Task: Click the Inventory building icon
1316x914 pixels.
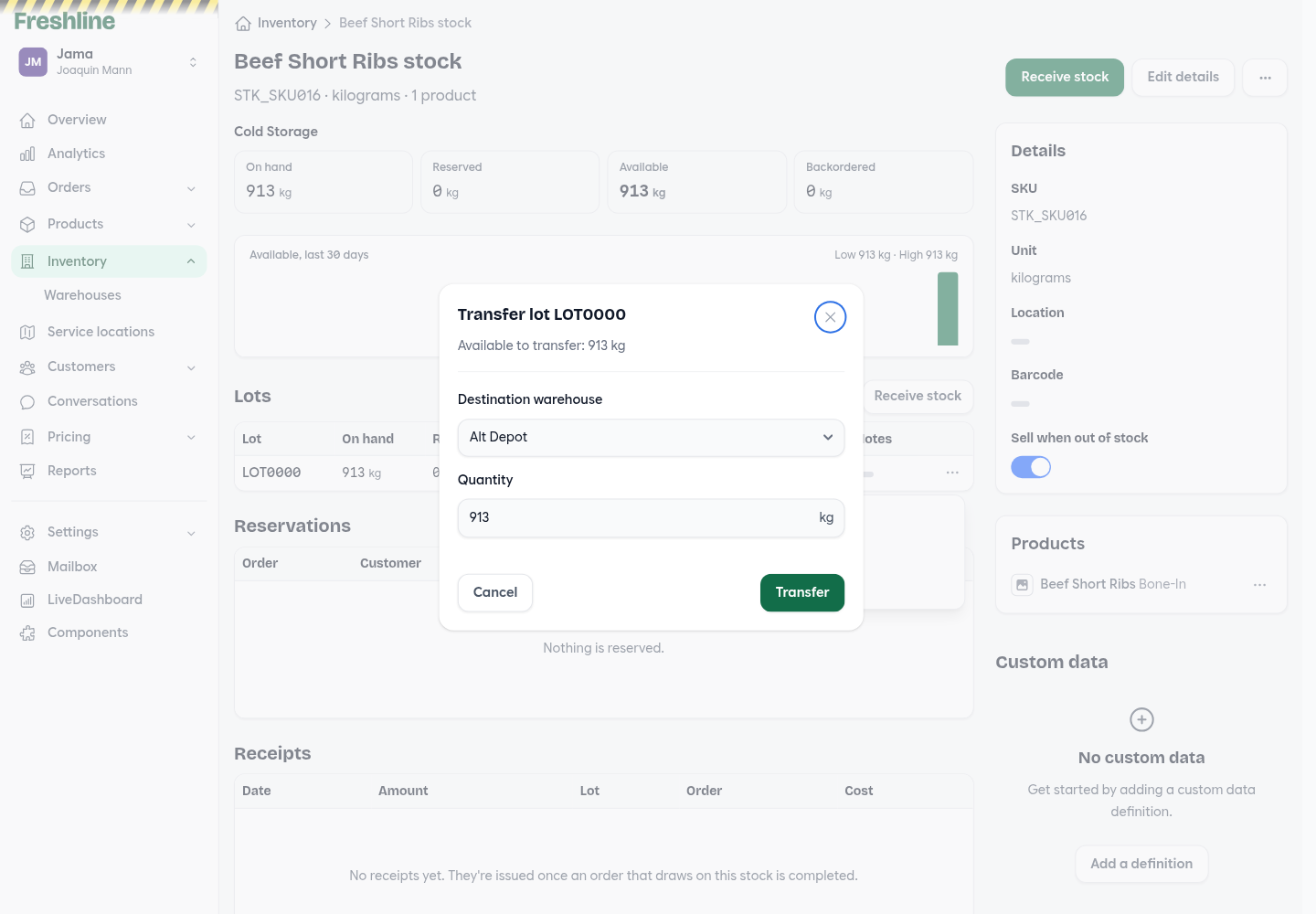Action: pos(27,261)
